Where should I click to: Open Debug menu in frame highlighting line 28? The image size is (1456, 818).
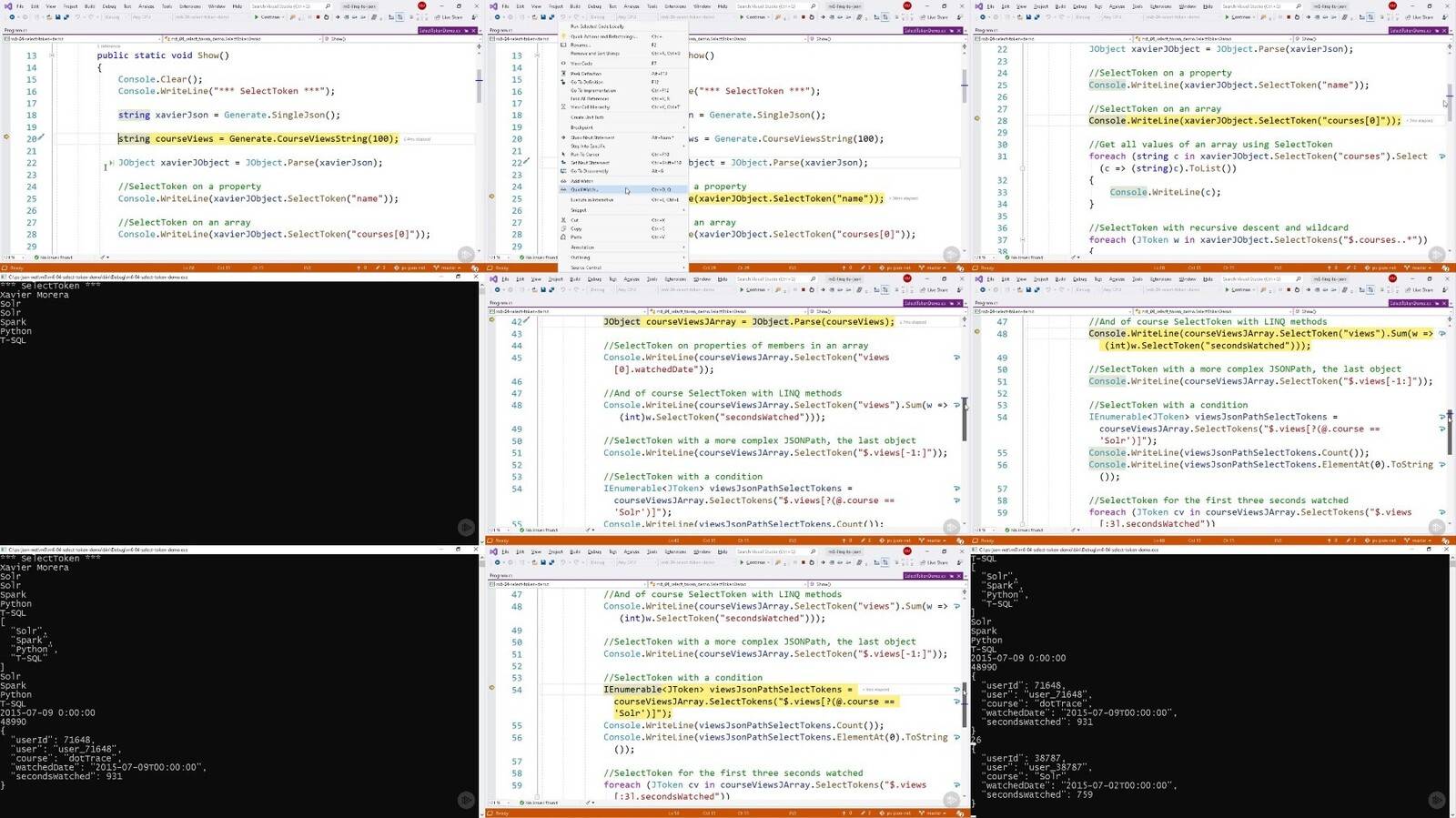click(1080, 6)
